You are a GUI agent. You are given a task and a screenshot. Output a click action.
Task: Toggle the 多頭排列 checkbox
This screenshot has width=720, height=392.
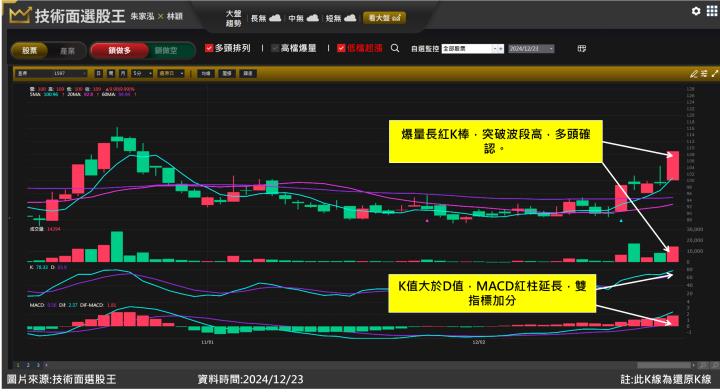[x=209, y=48]
